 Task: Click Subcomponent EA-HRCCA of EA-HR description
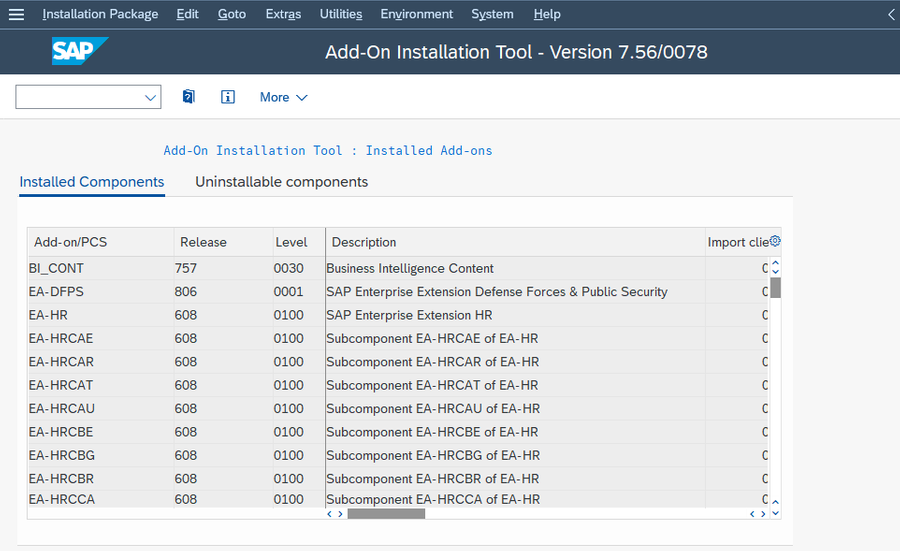(x=433, y=499)
